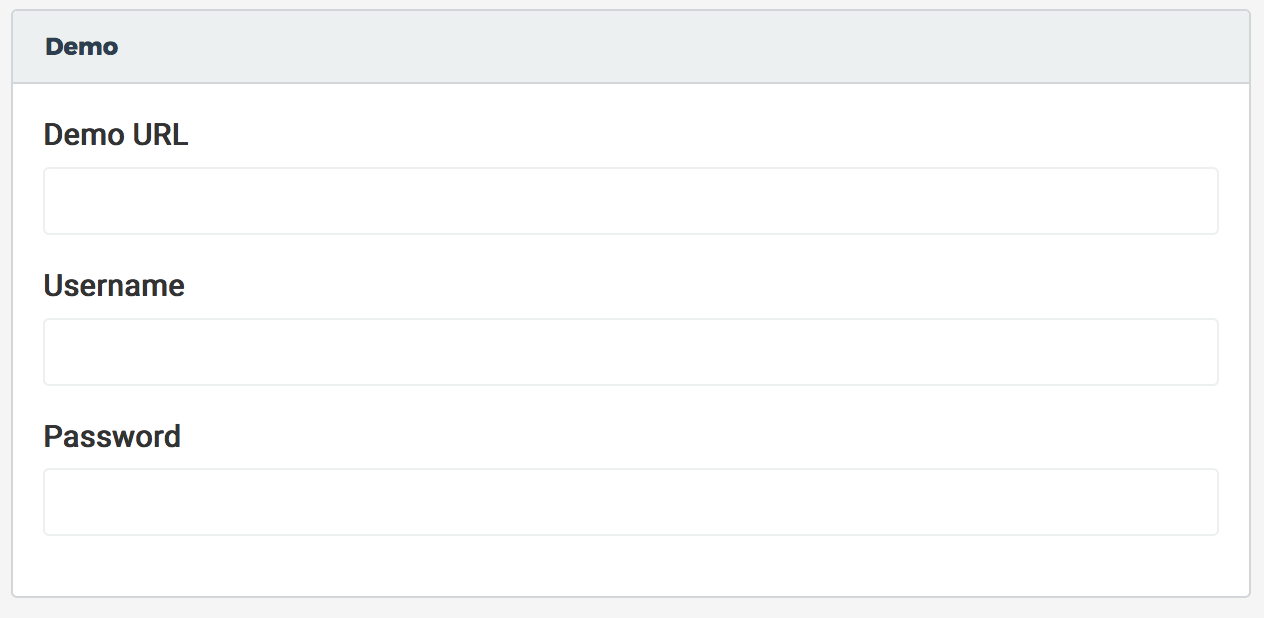Select the word Demo in the header
This screenshot has width=1264, height=618.
click(82, 47)
